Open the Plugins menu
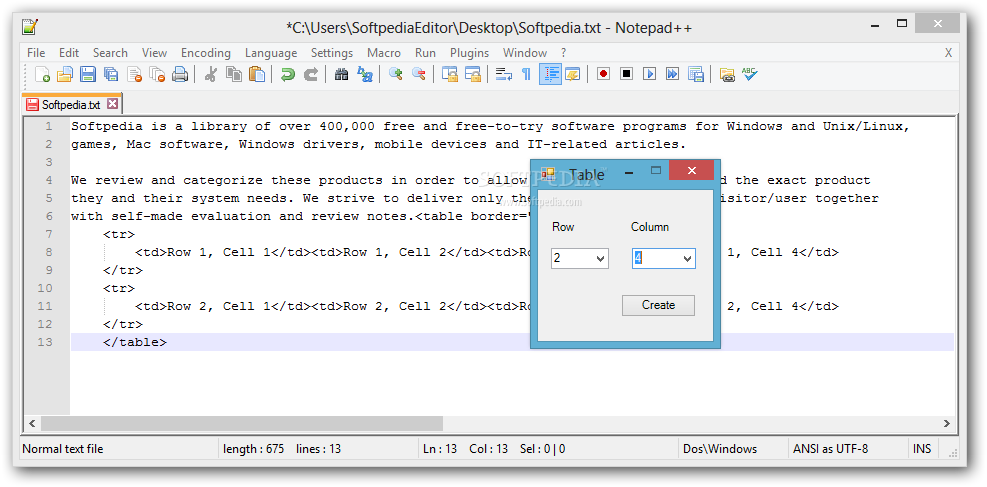 click(470, 53)
